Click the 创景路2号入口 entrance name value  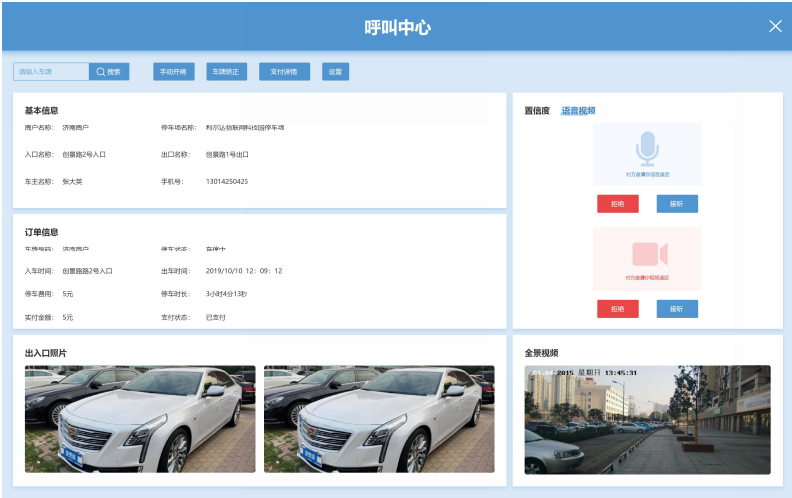pos(84,155)
